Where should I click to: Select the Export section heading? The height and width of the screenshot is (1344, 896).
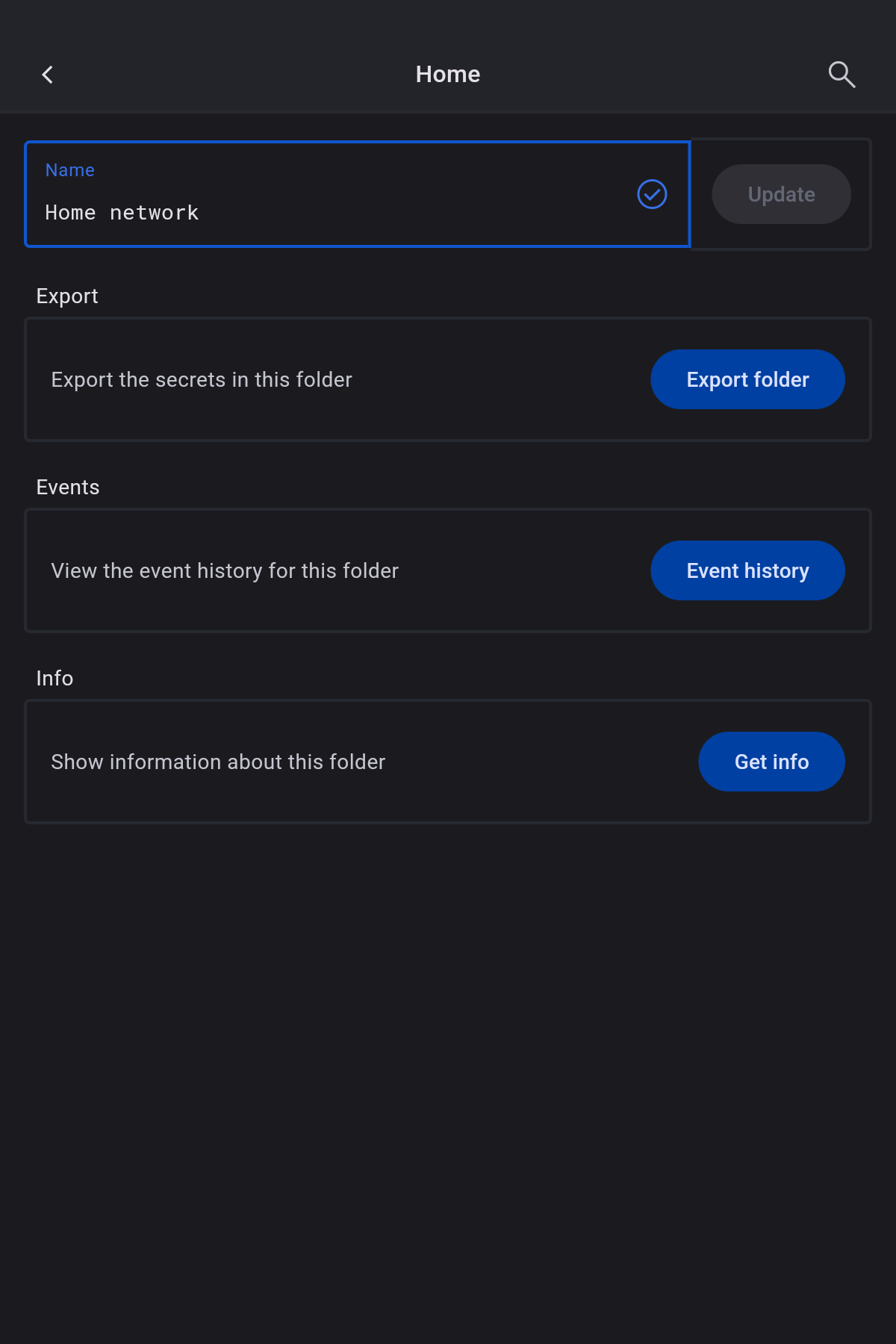(x=67, y=296)
